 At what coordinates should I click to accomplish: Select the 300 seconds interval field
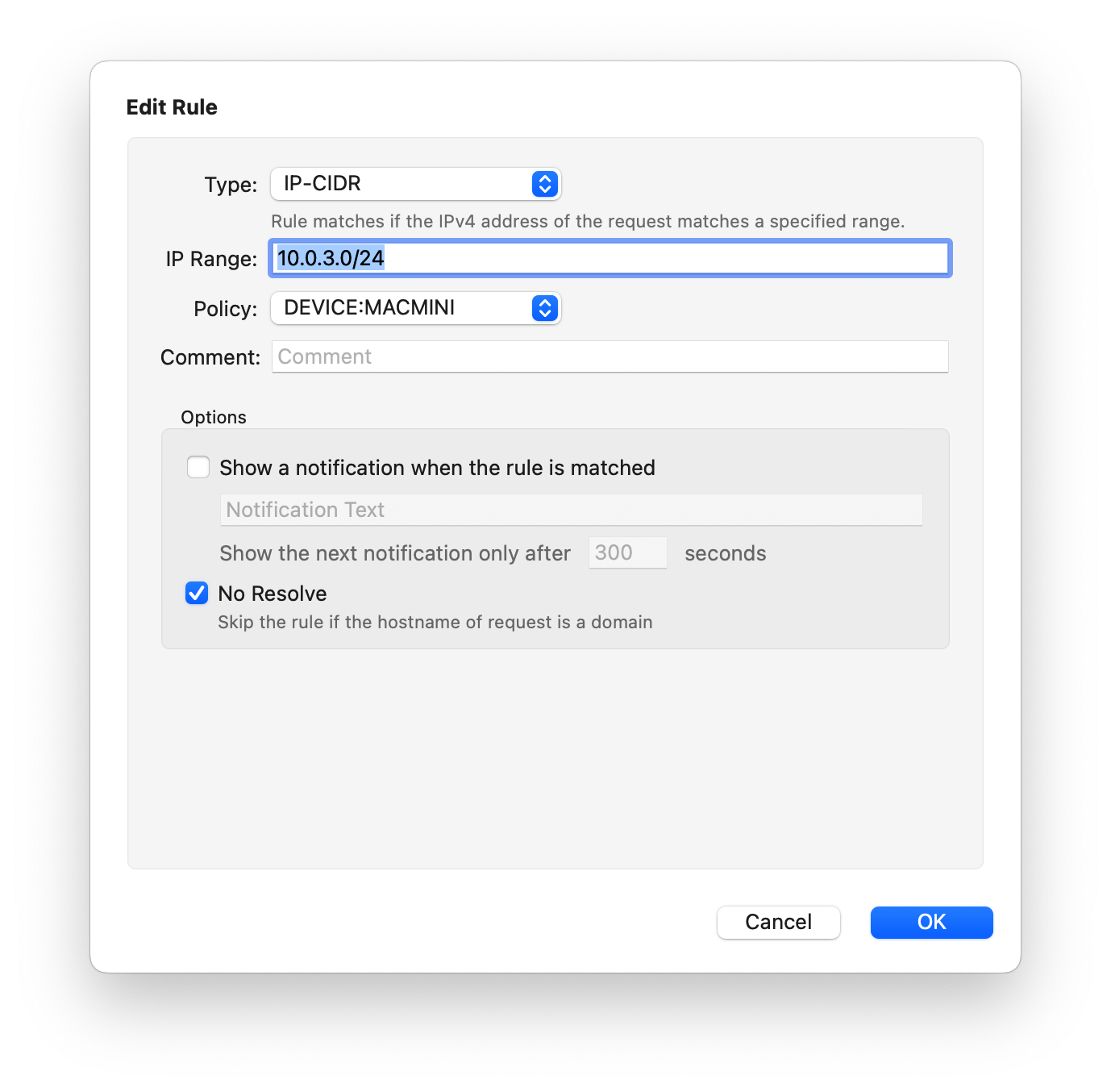click(627, 553)
